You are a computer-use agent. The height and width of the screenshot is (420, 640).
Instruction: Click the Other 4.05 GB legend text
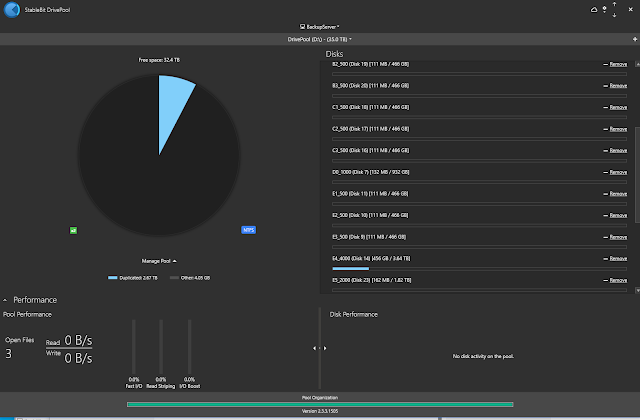tap(196, 278)
